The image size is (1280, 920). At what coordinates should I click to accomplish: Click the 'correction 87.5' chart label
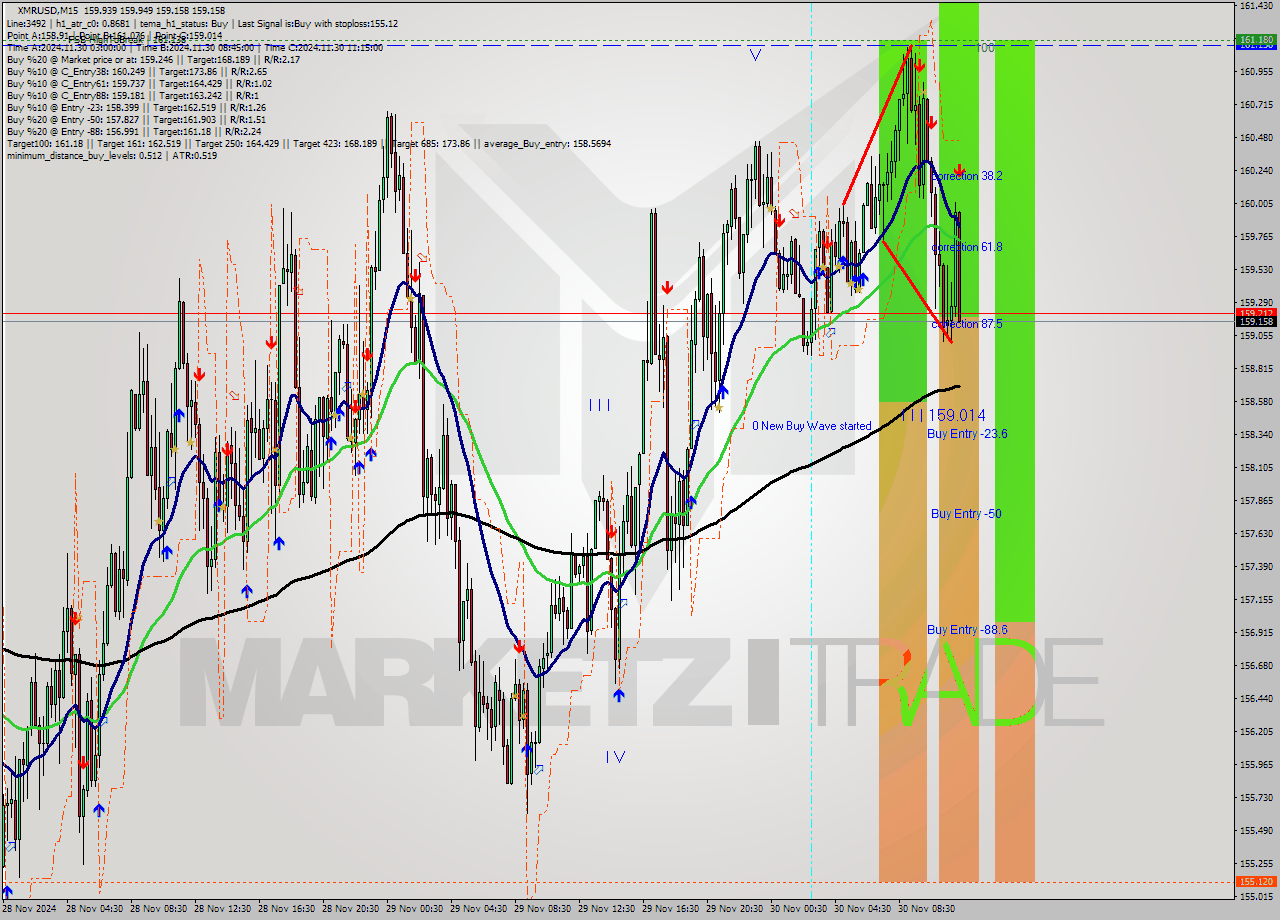coord(967,324)
